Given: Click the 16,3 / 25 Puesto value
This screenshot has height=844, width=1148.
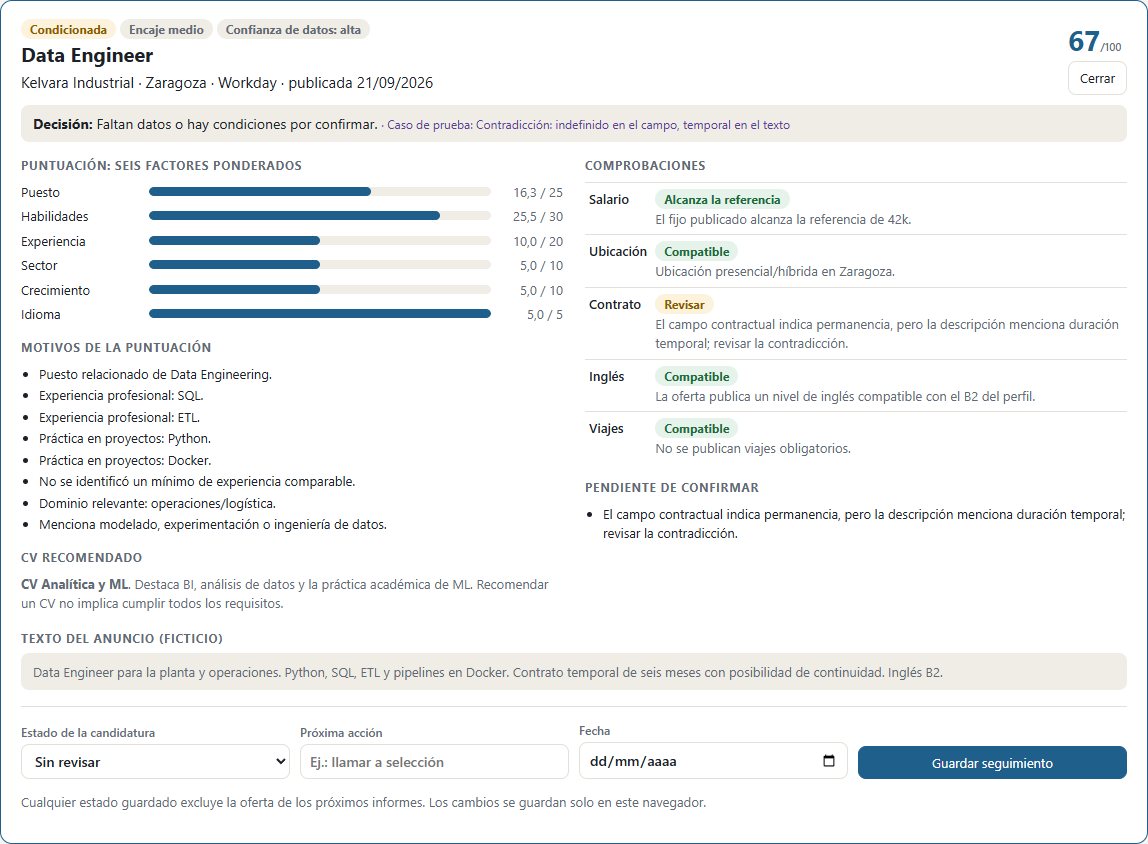Looking at the screenshot, I should (538, 193).
